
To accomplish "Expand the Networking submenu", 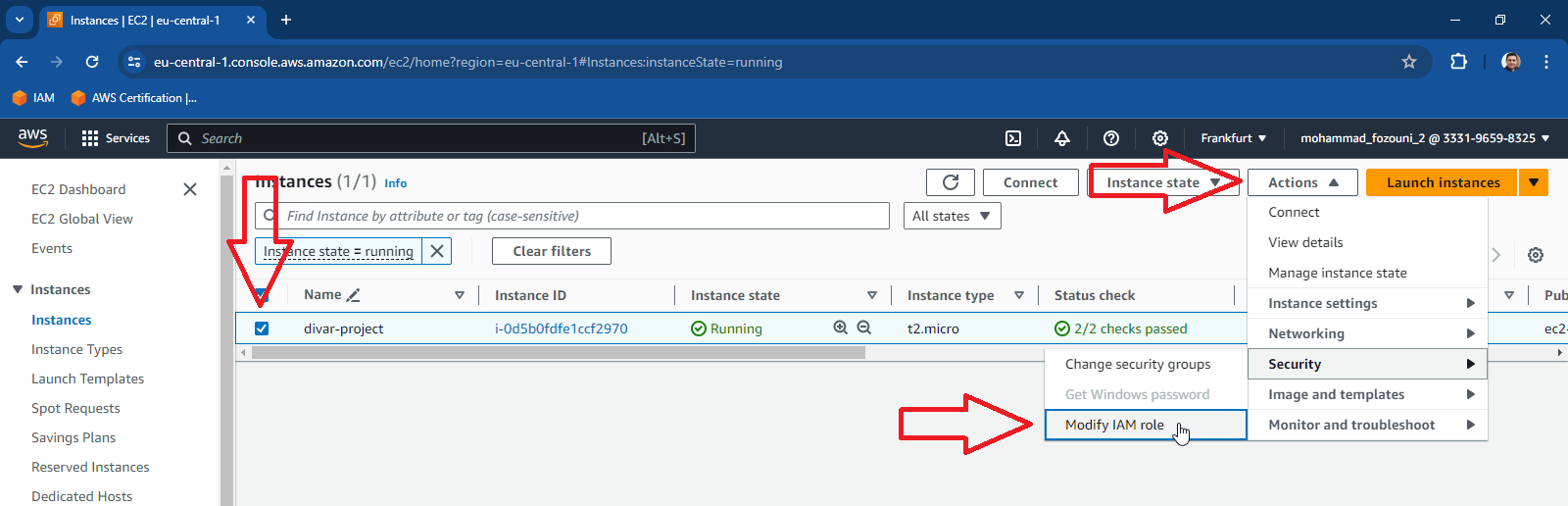I will pos(1368,333).
